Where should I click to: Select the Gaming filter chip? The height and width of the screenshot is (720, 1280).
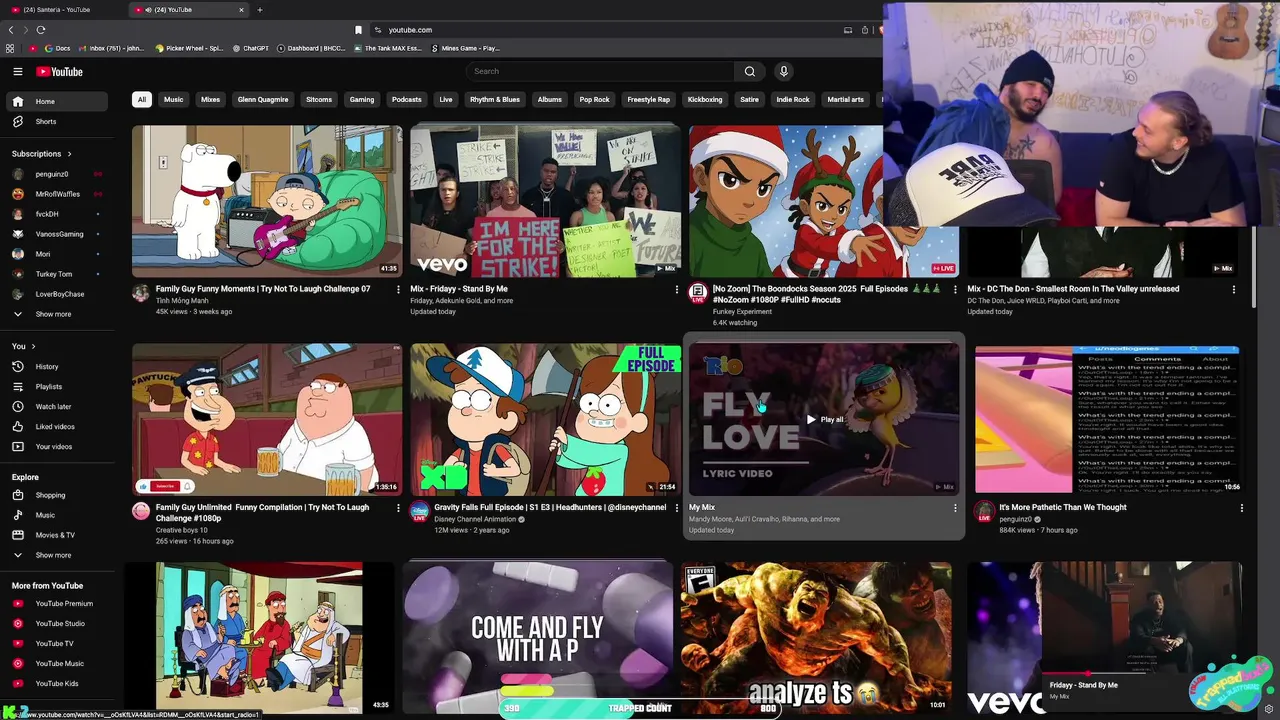[362, 99]
